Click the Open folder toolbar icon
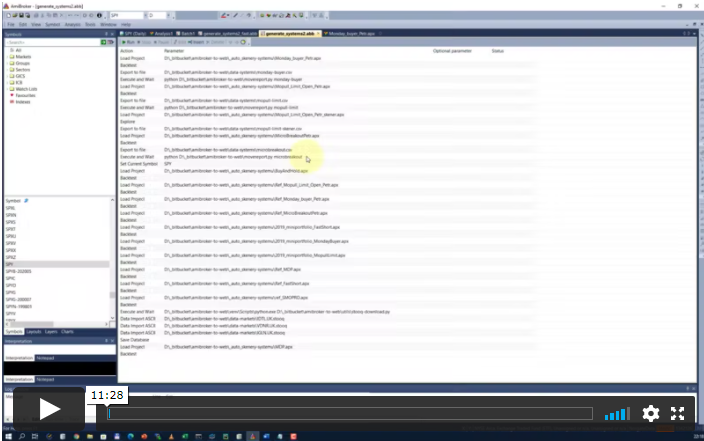This screenshot has height=441, width=704. click(15, 15)
